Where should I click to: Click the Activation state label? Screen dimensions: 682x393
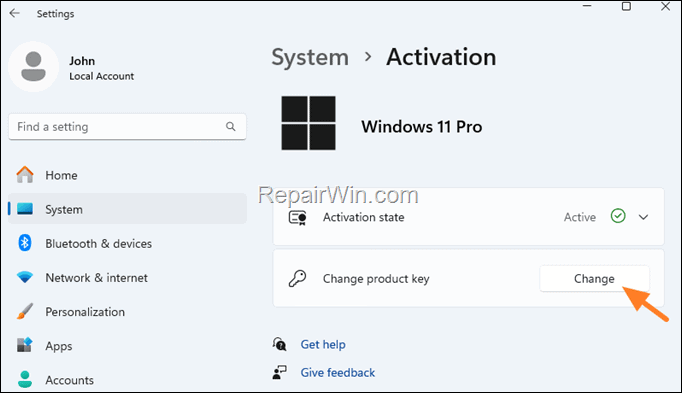tap(364, 217)
